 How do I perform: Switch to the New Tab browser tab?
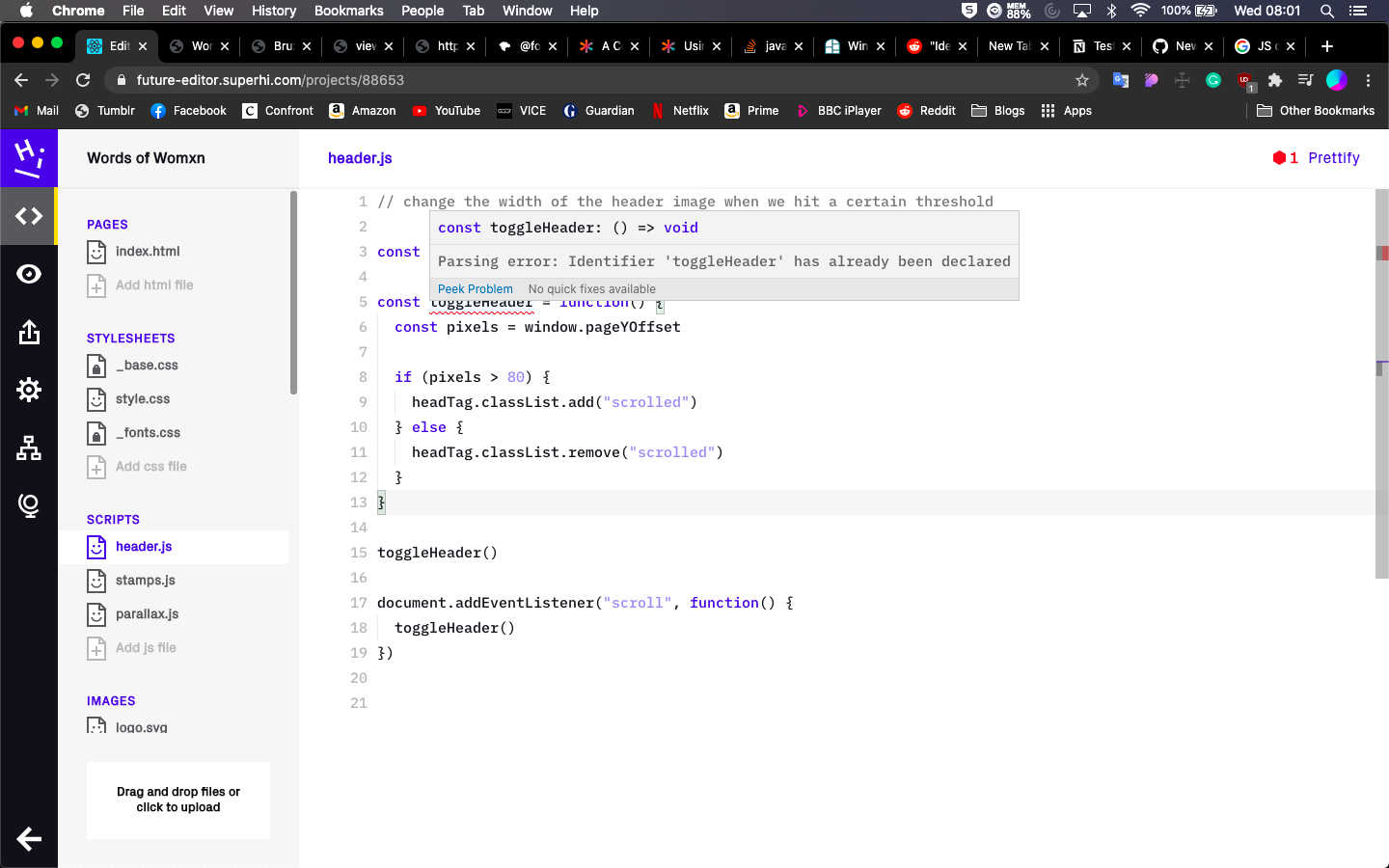[x=1009, y=45]
